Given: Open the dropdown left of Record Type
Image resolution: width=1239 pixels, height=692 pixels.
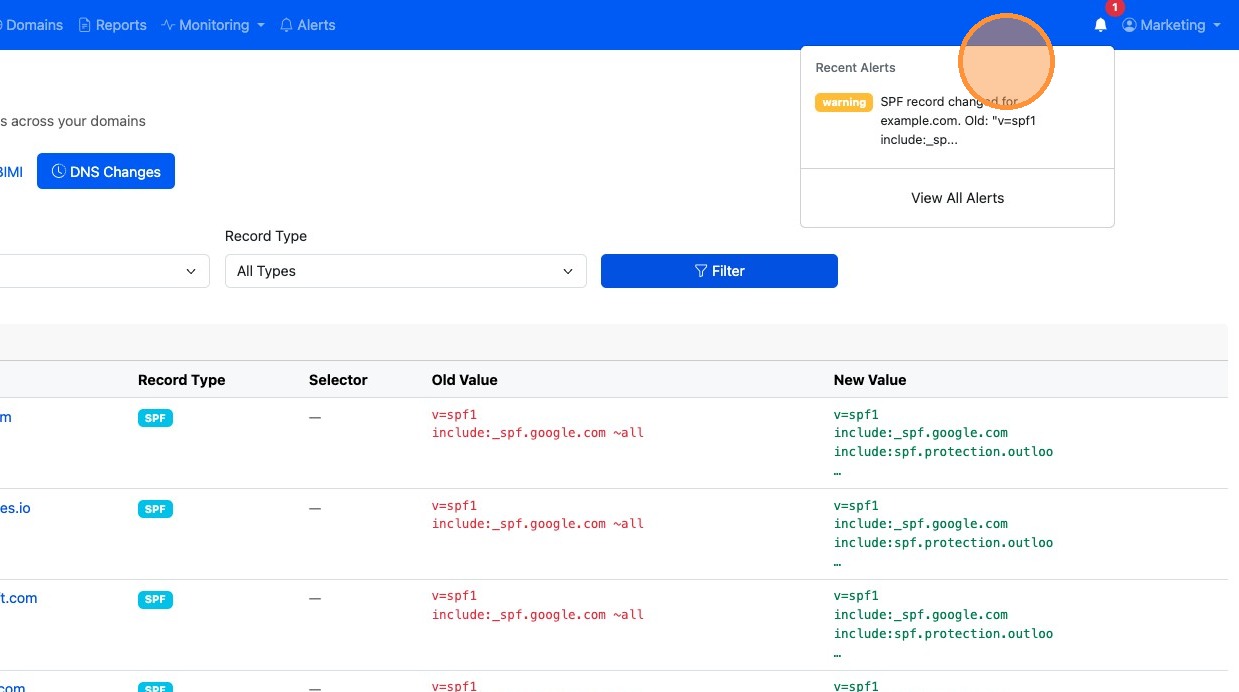Looking at the screenshot, I should pos(104,271).
